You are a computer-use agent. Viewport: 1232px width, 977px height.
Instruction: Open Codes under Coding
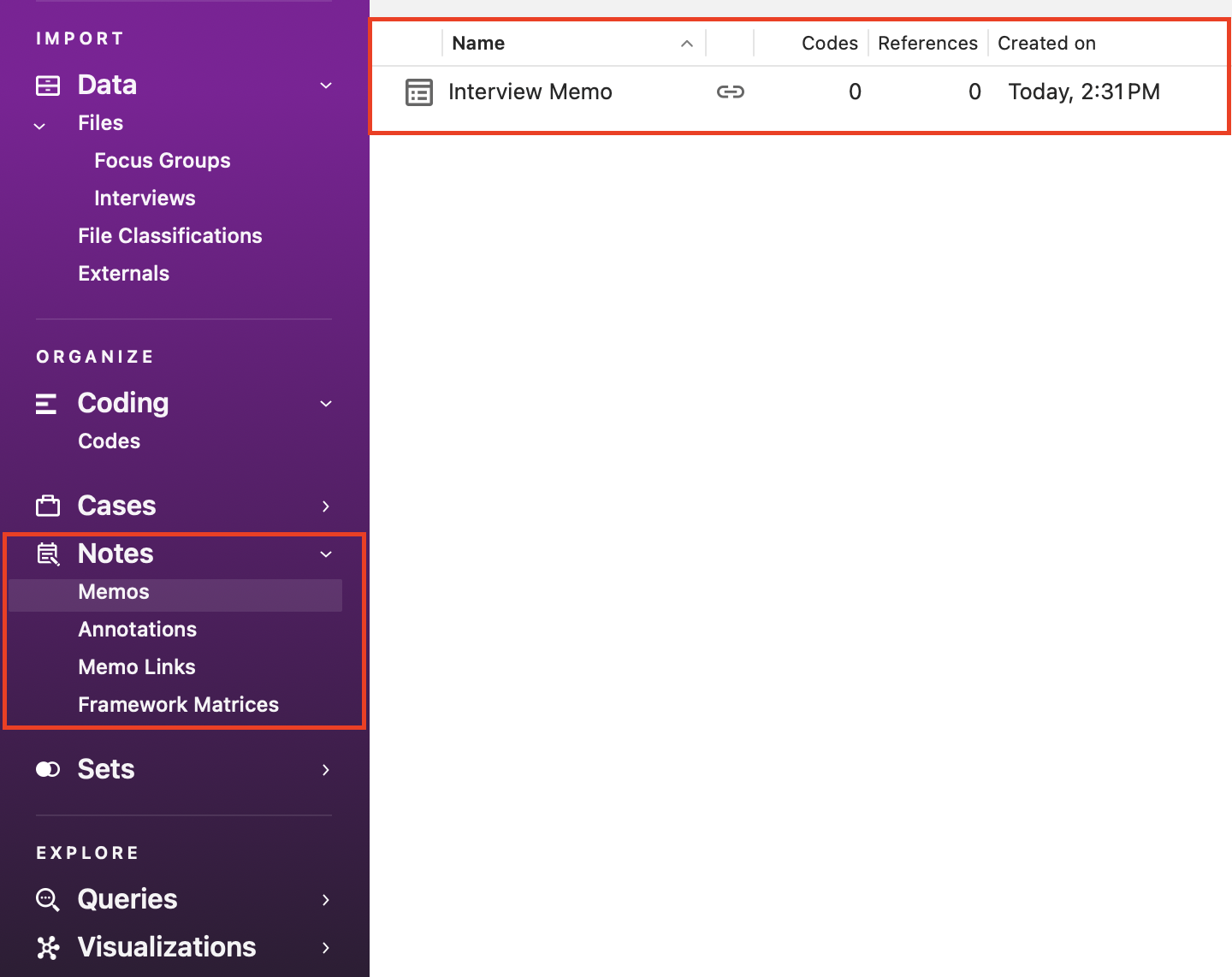(110, 441)
